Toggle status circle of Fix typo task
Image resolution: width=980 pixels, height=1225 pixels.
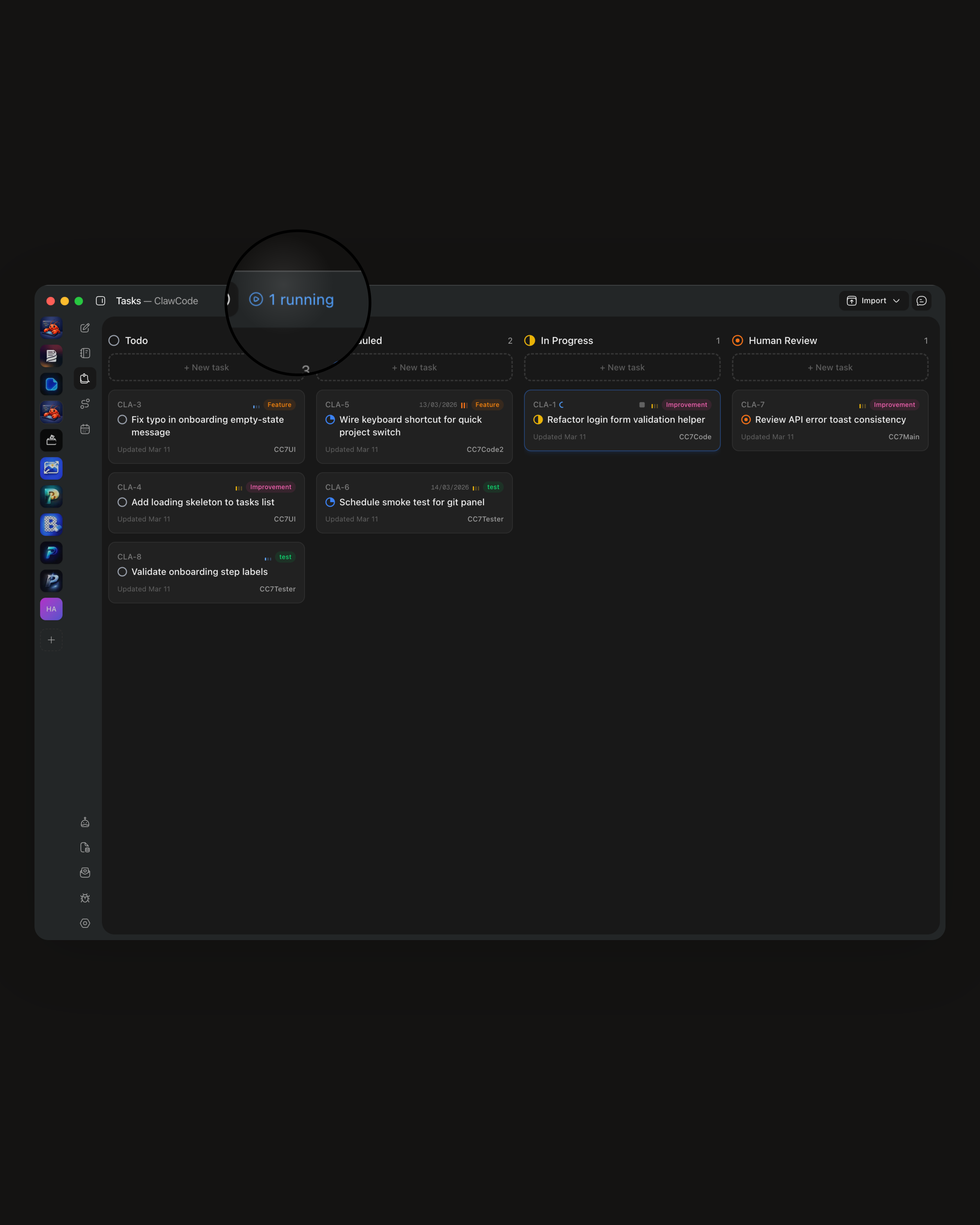pyautogui.click(x=122, y=419)
